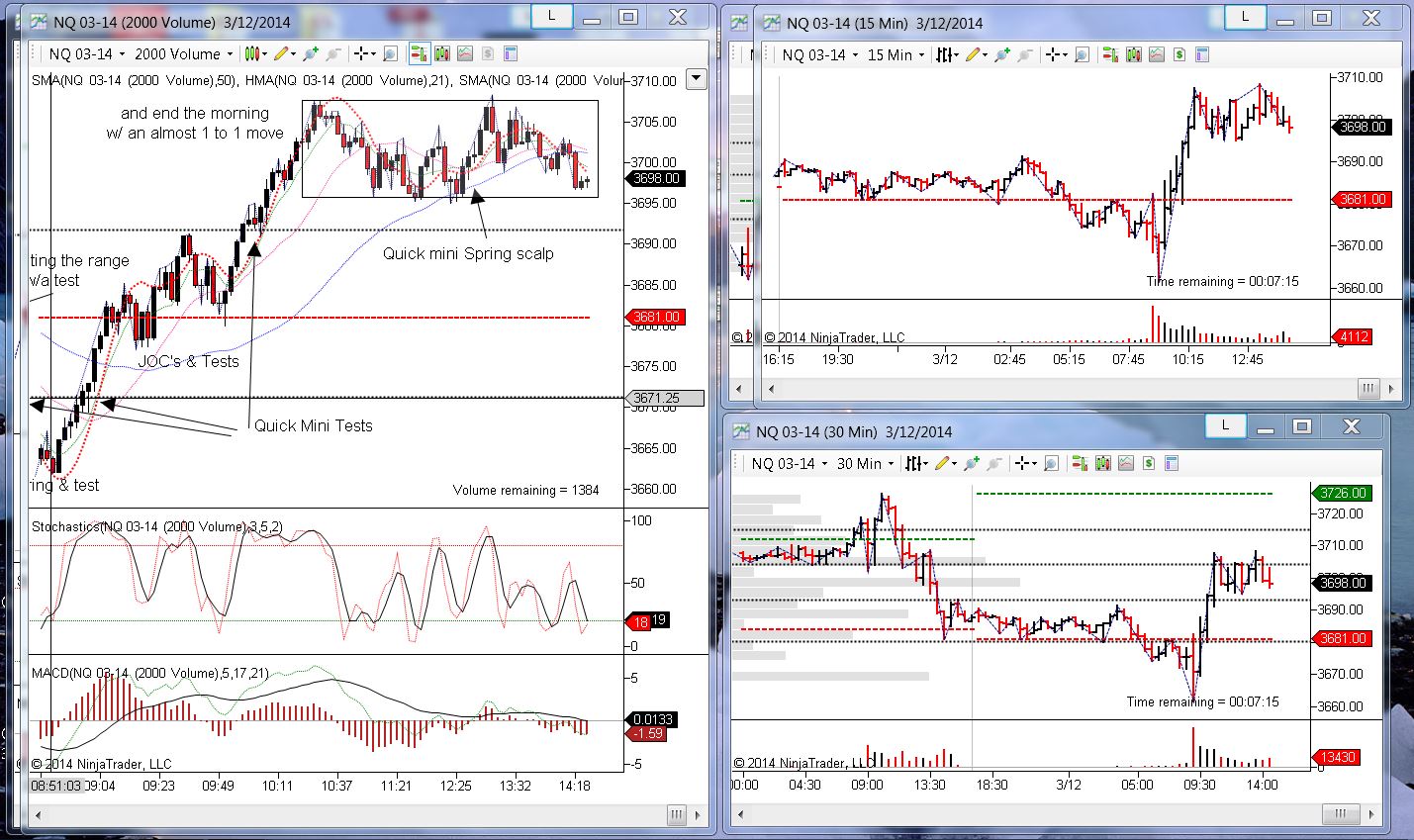Click the 3726.00 green price marker in 30 Min chart
The height and width of the screenshot is (840, 1414).
[x=1342, y=493]
